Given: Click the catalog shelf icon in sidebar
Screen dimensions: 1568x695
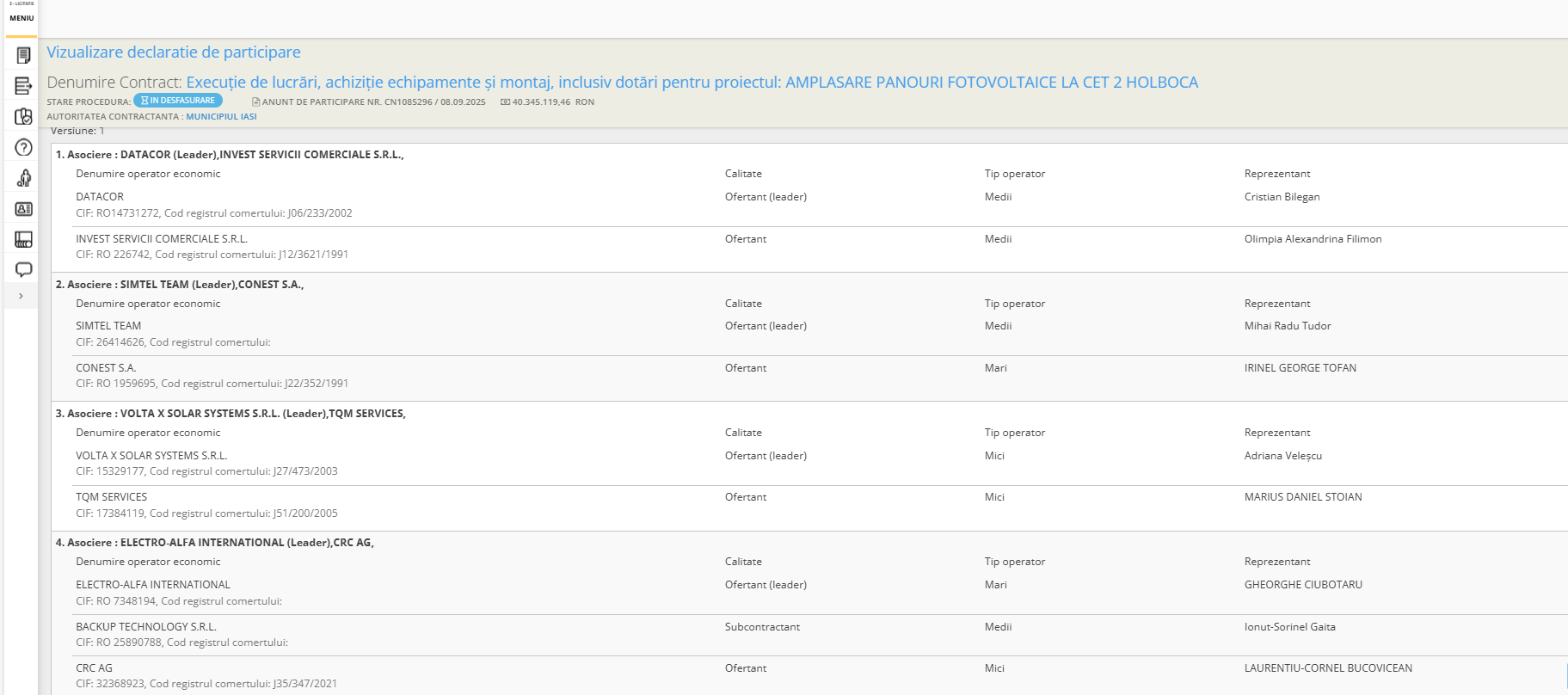Looking at the screenshot, I should coord(23,239).
